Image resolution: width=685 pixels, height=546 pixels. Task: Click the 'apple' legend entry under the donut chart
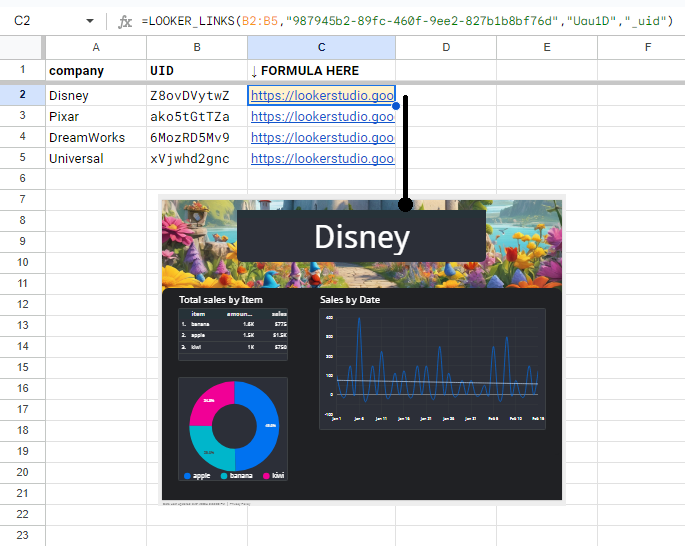197,476
